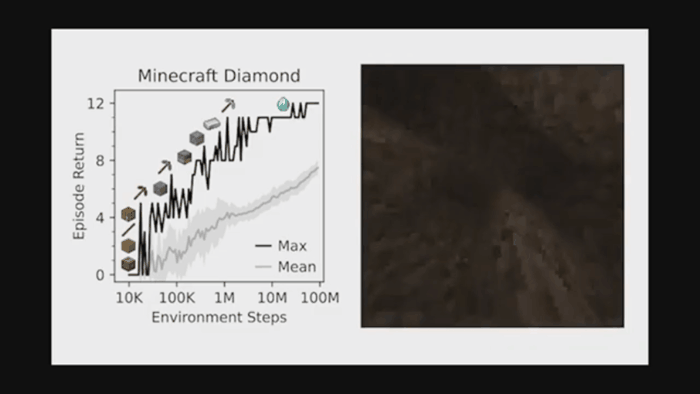The width and height of the screenshot is (700, 394).
Task: Click the crafting table icon
Action: tap(128, 215)
